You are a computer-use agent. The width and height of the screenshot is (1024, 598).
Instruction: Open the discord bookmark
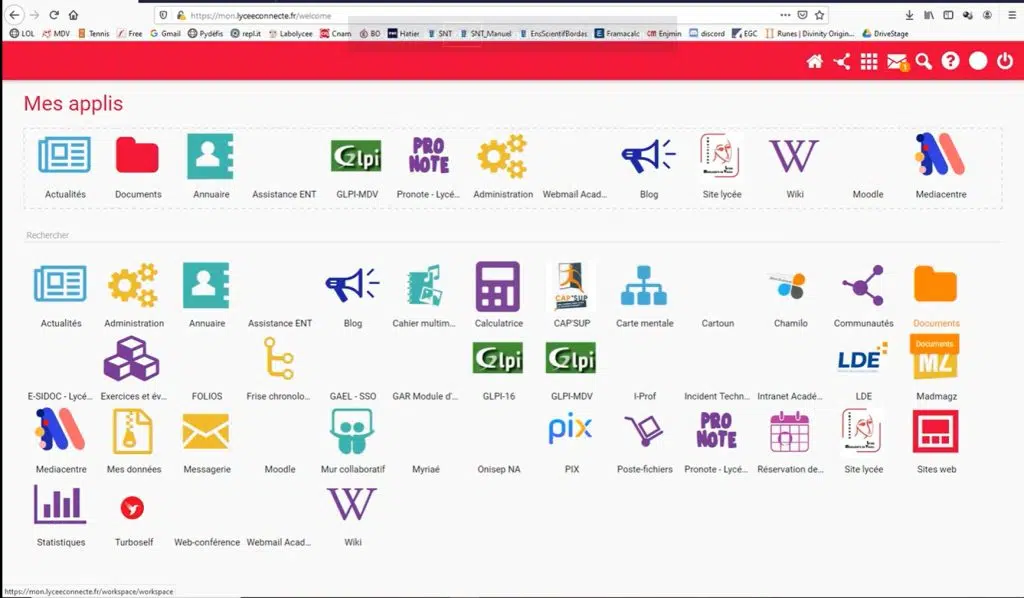(707, 33)
